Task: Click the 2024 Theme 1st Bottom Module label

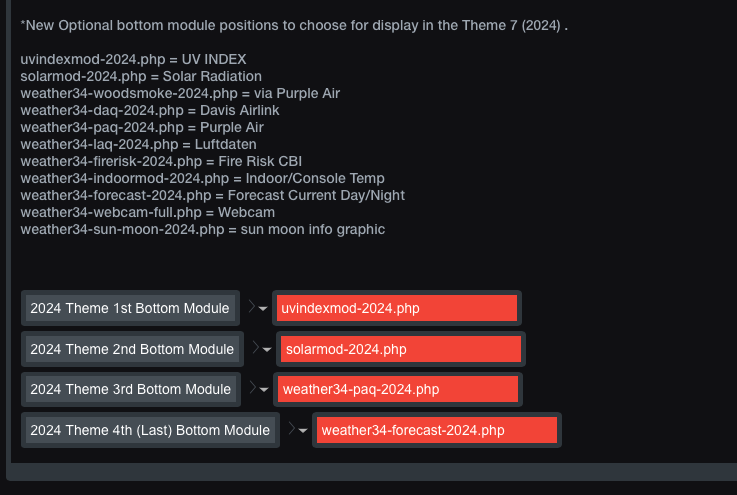Action: (130, 308)
